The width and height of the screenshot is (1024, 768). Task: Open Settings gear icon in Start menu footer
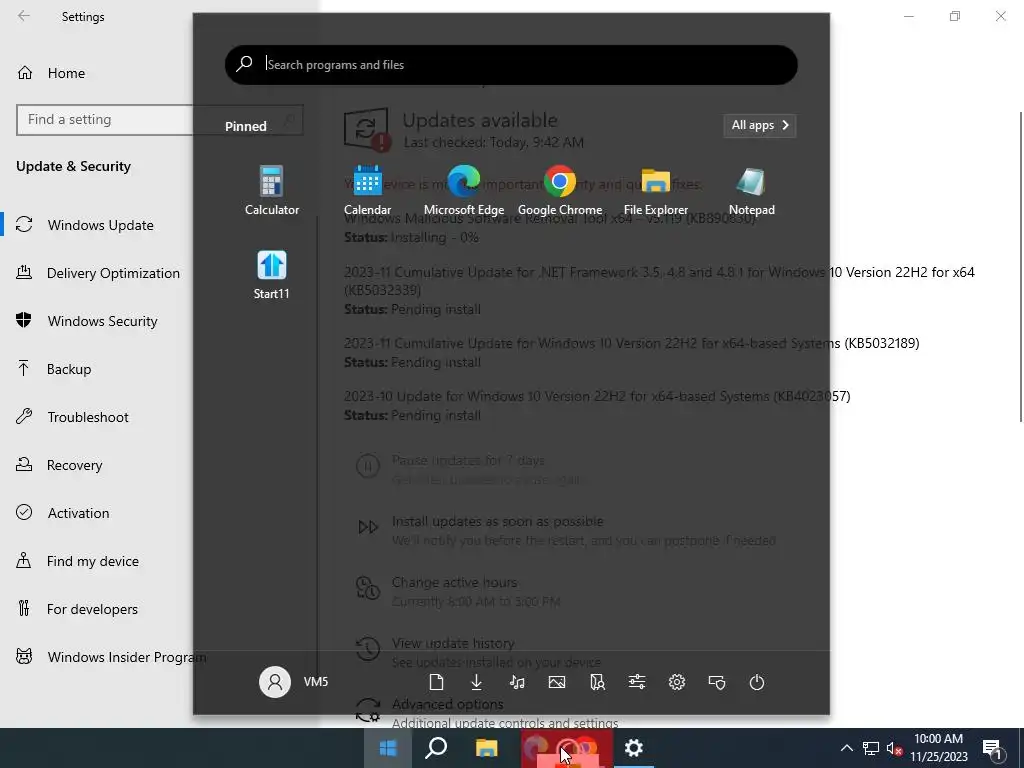677,682
